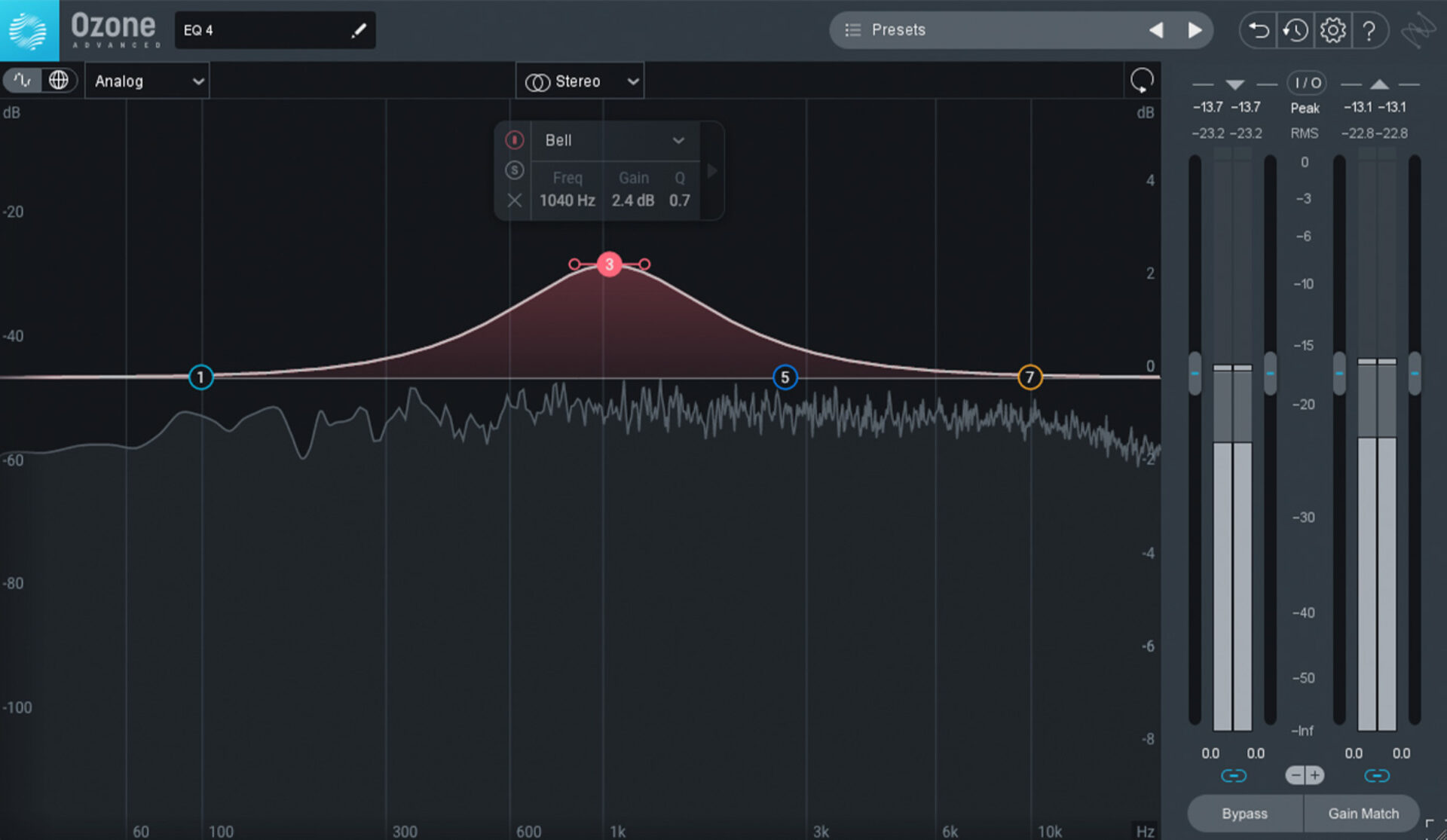Click the I/O panel label
The height and width of the screenshot is (840, 1447).
(1306, 83)
